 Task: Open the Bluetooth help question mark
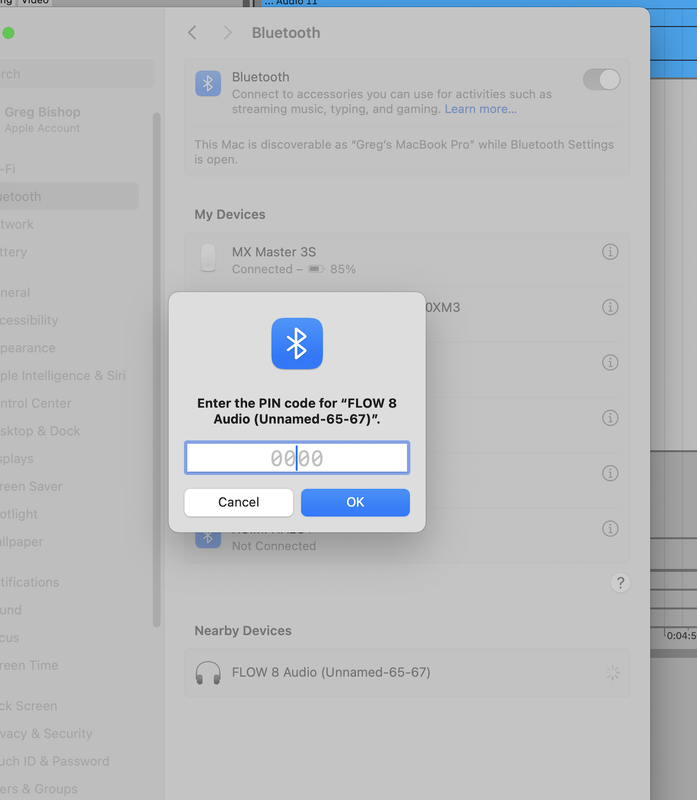[x=620, y=583]
